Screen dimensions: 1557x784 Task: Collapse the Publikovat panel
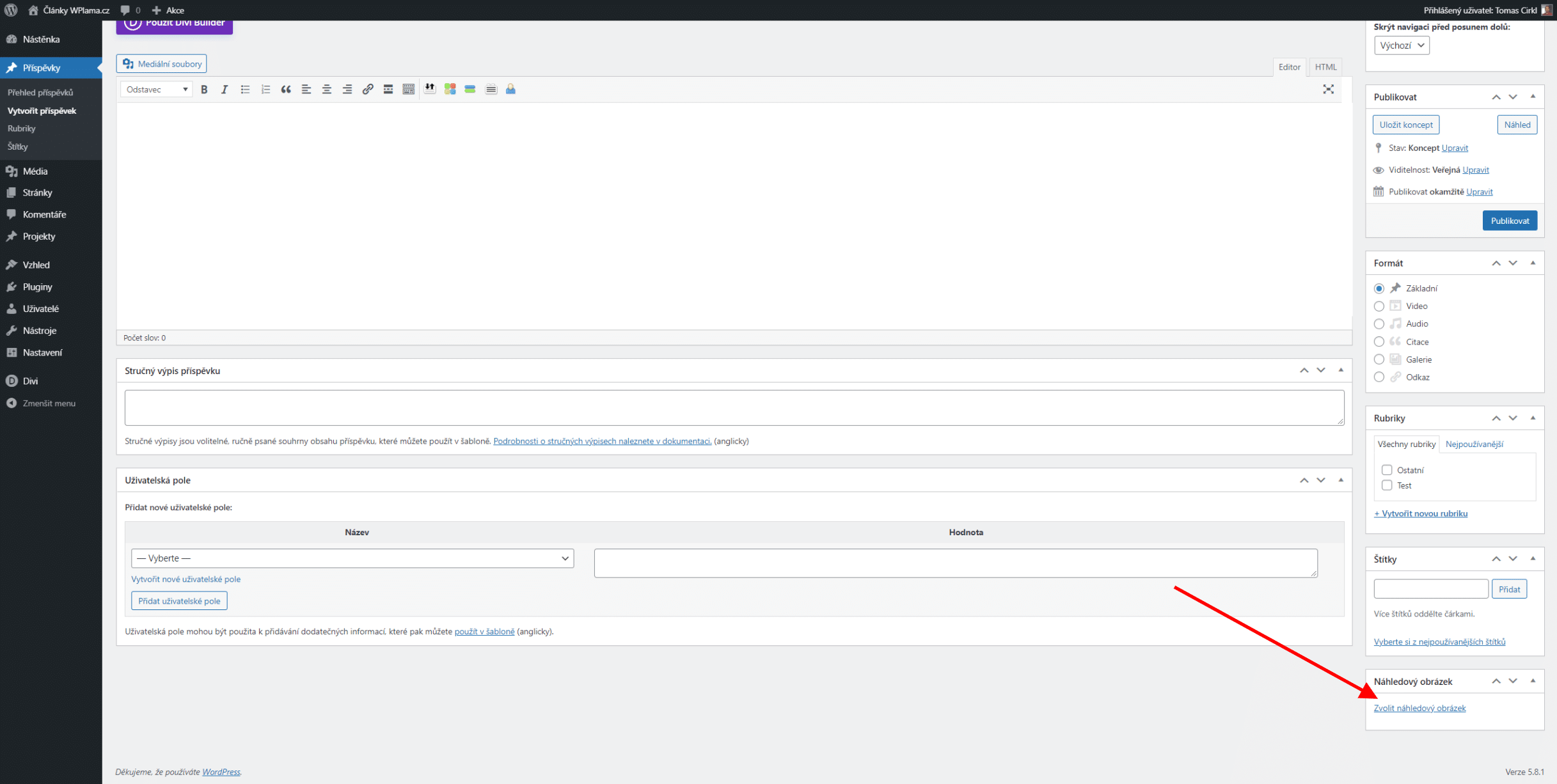tap(1533, 97)
